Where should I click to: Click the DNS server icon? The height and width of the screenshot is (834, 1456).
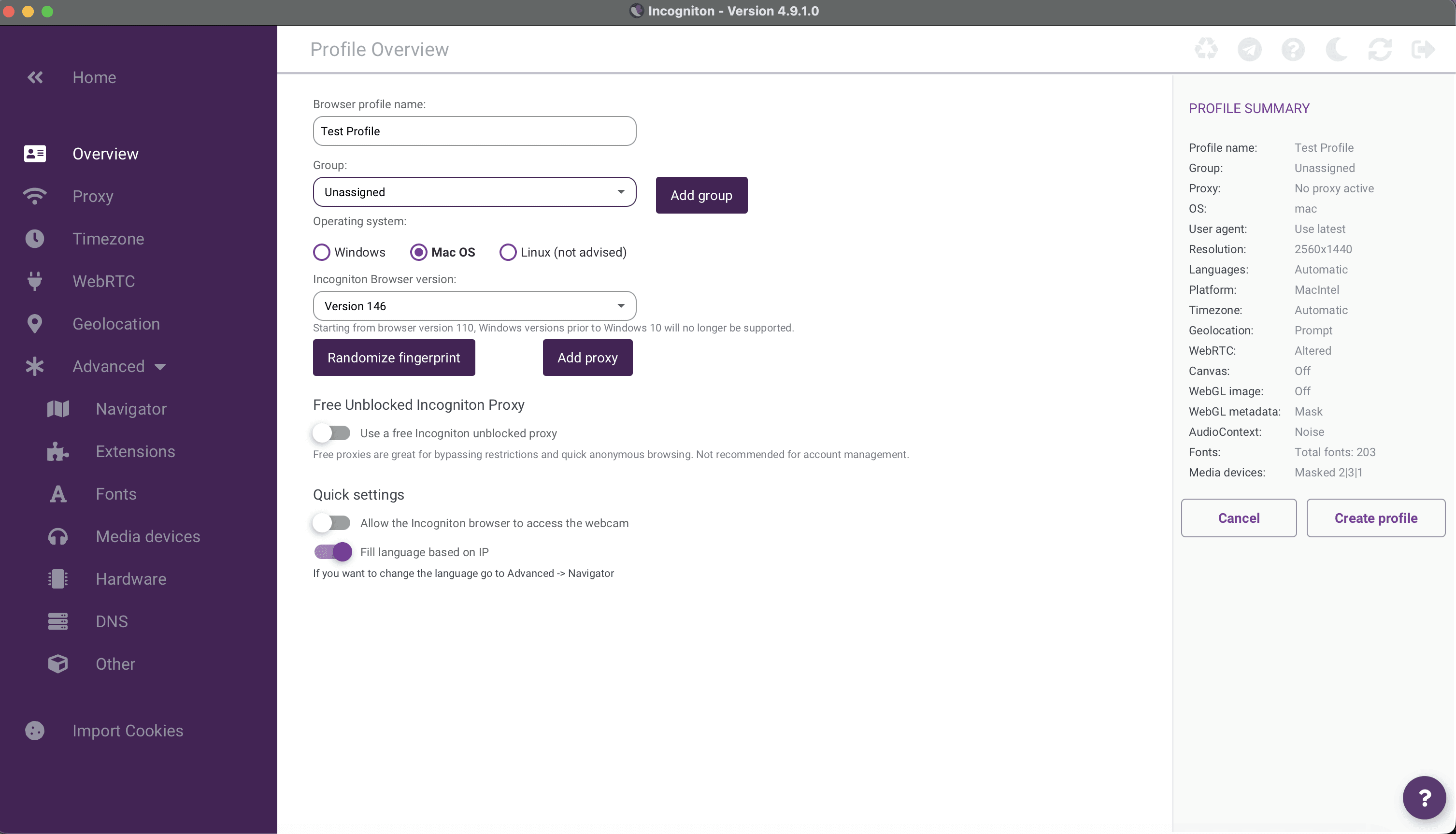coord(58,621)
